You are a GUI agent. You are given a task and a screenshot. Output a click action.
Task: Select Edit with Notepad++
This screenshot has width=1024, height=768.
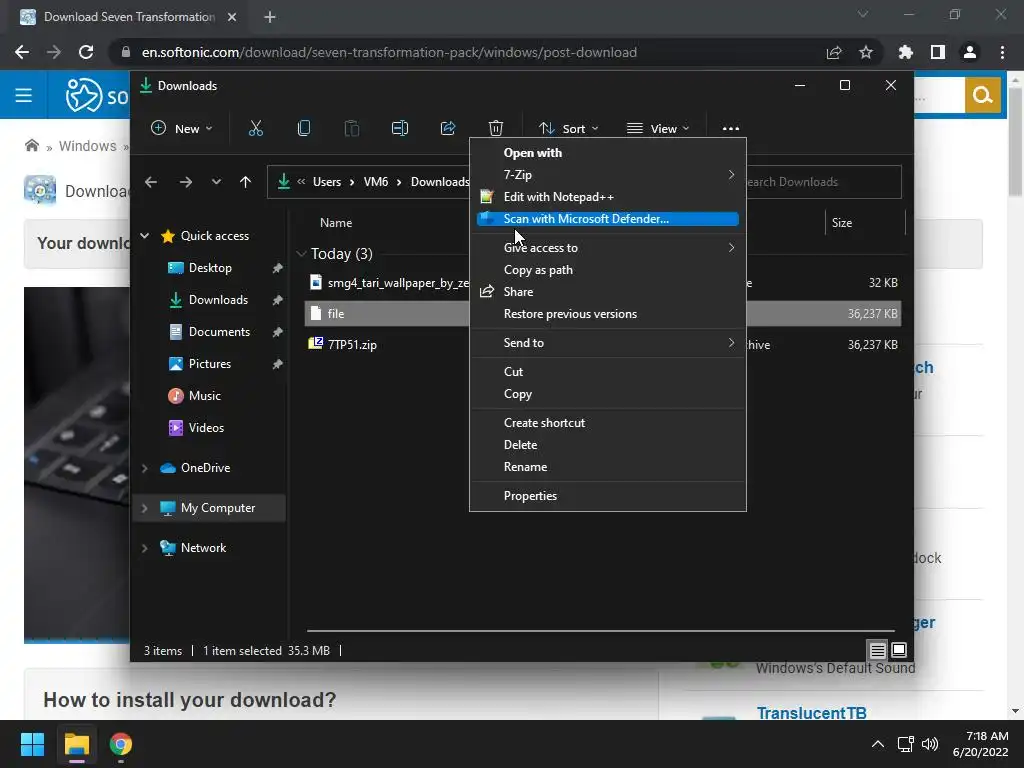[608, 197]
